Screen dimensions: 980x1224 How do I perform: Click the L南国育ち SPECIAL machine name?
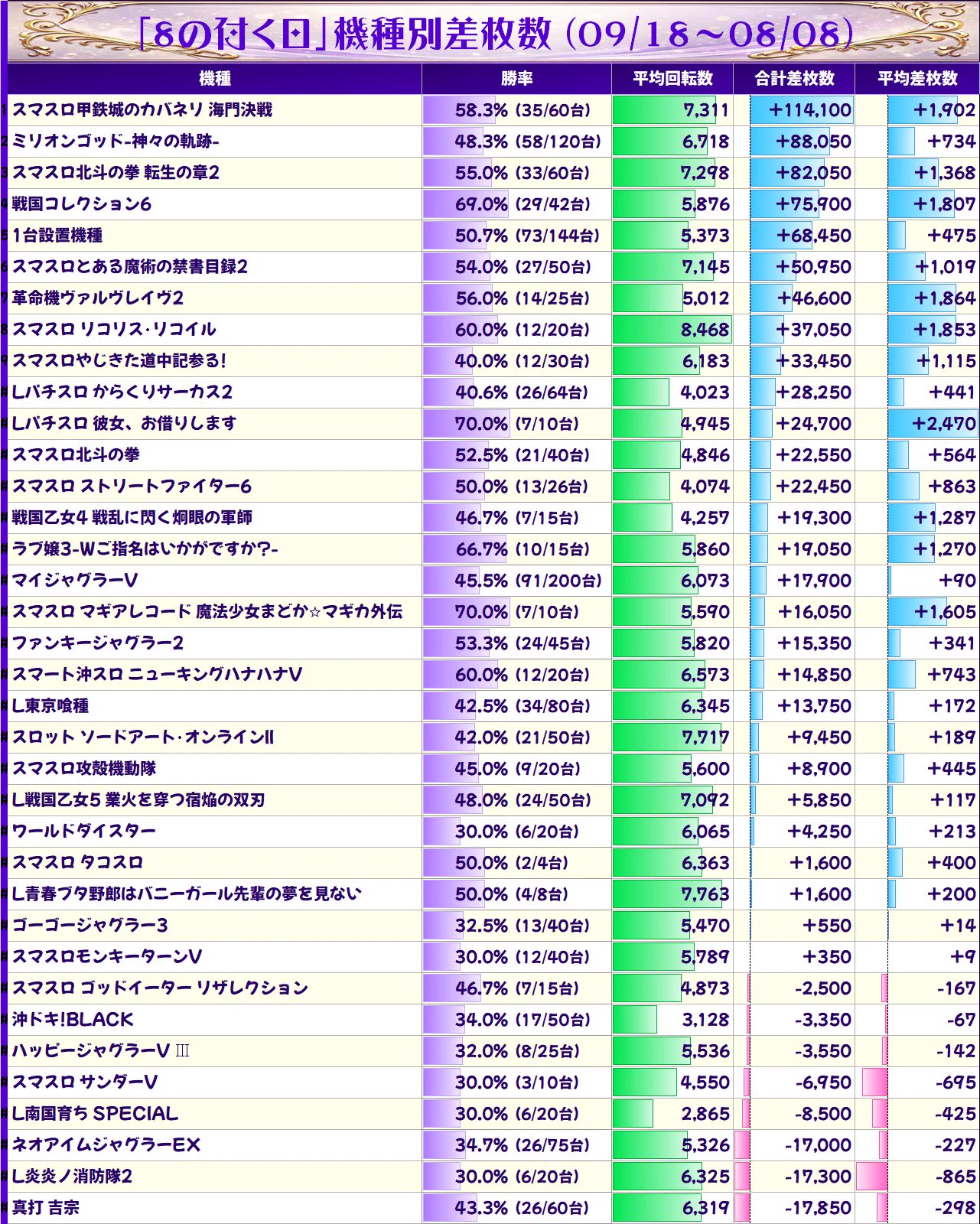click(x=95, y=1114)
